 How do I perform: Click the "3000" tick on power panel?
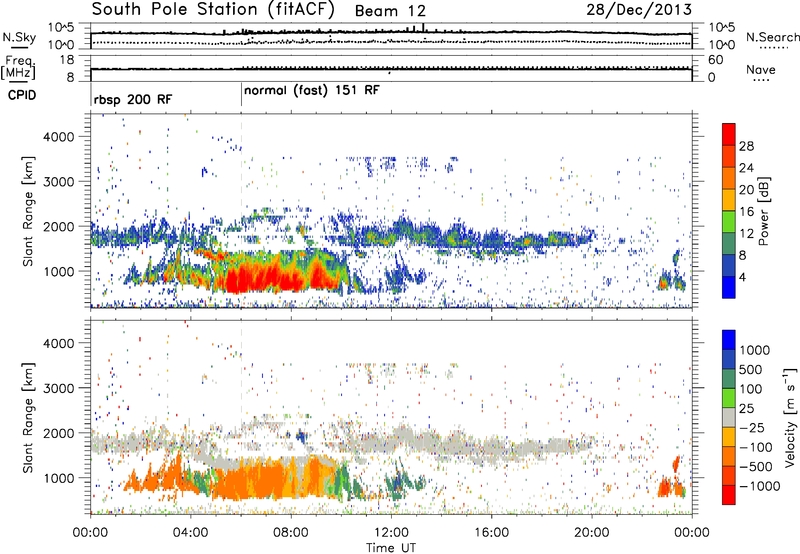[59, 182]
